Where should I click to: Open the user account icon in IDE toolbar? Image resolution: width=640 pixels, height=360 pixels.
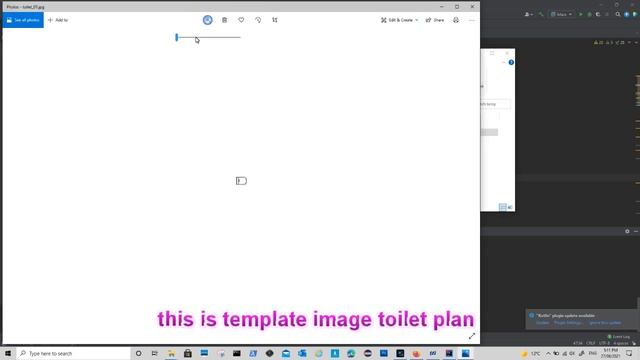pos(528,14)
